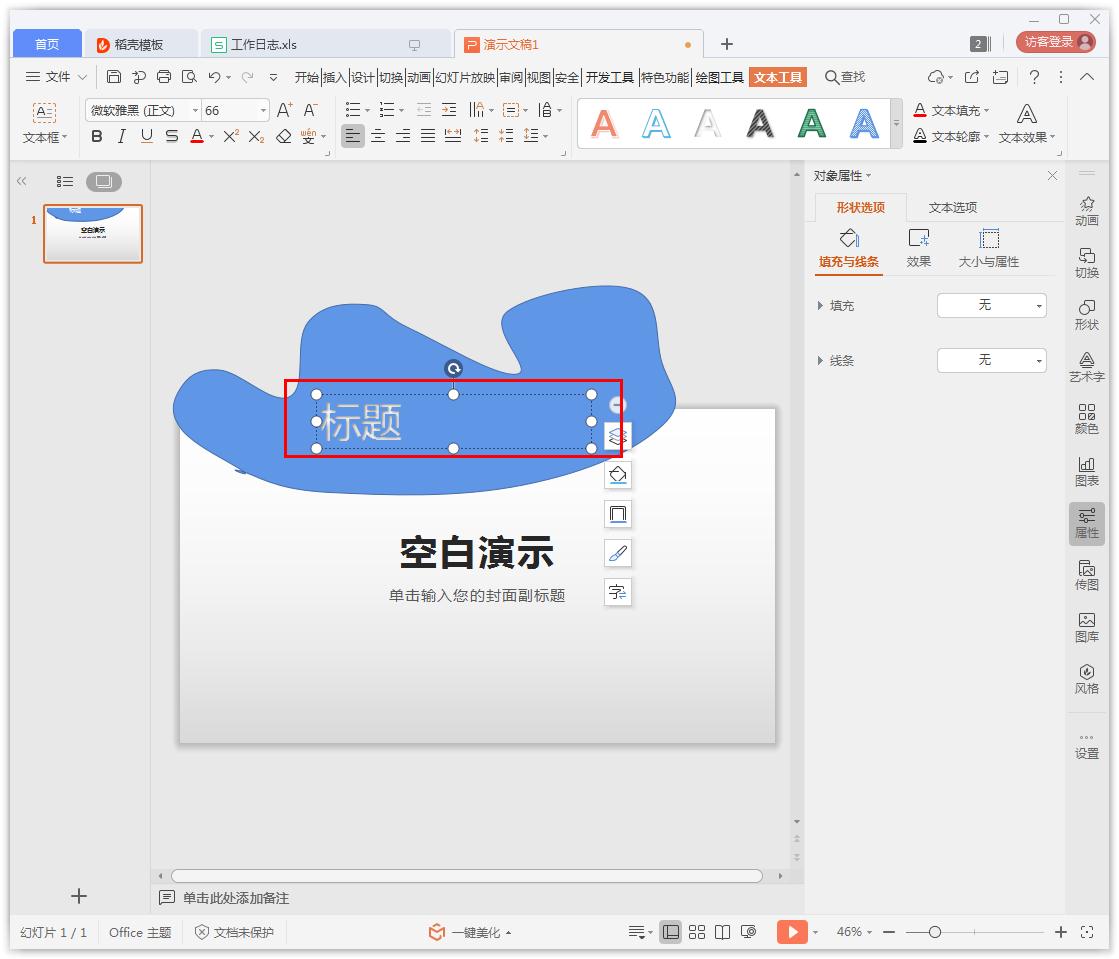Screen dimensions: 1119x959
Task: Start the slideshow with the orange play button
Action: (x=791, y=931)
